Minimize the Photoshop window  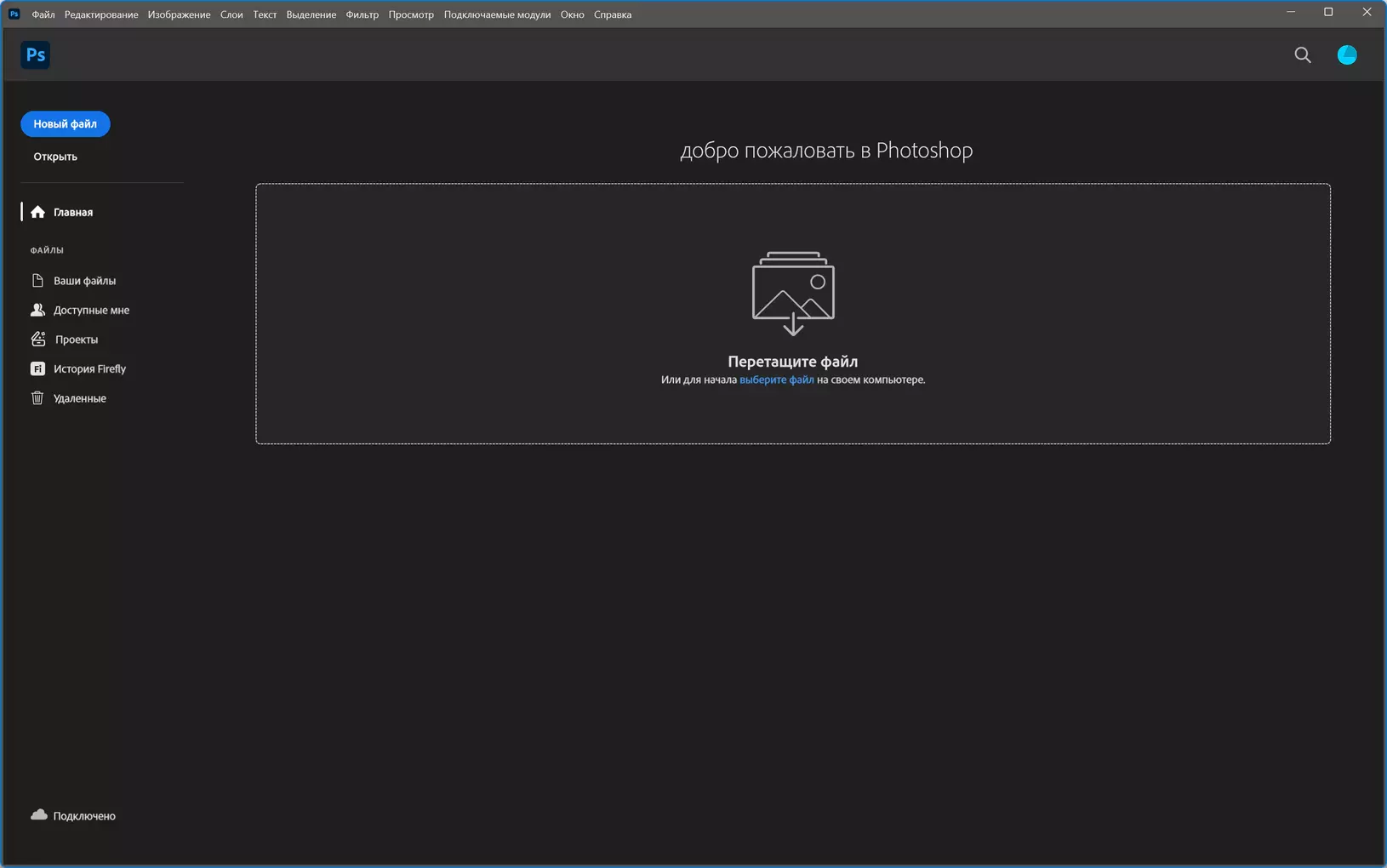[x=1291, y=12]
